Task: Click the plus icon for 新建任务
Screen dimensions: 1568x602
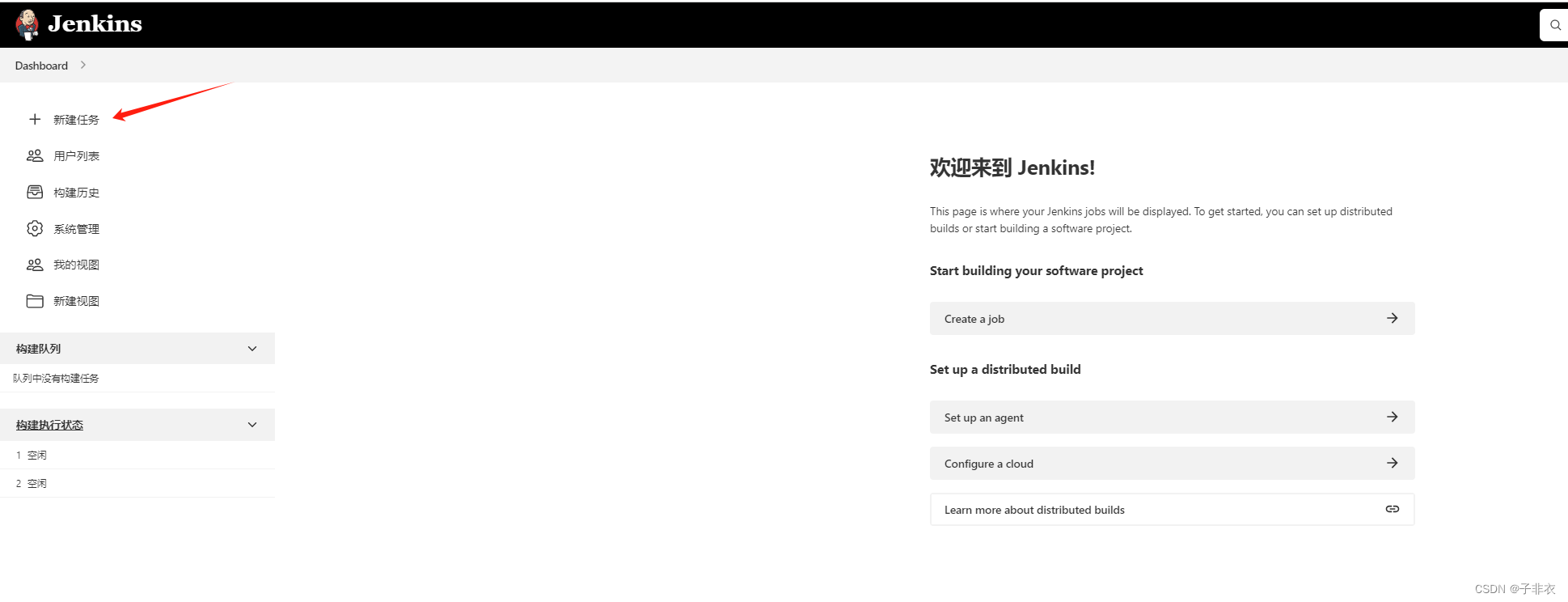Action: 35,120
